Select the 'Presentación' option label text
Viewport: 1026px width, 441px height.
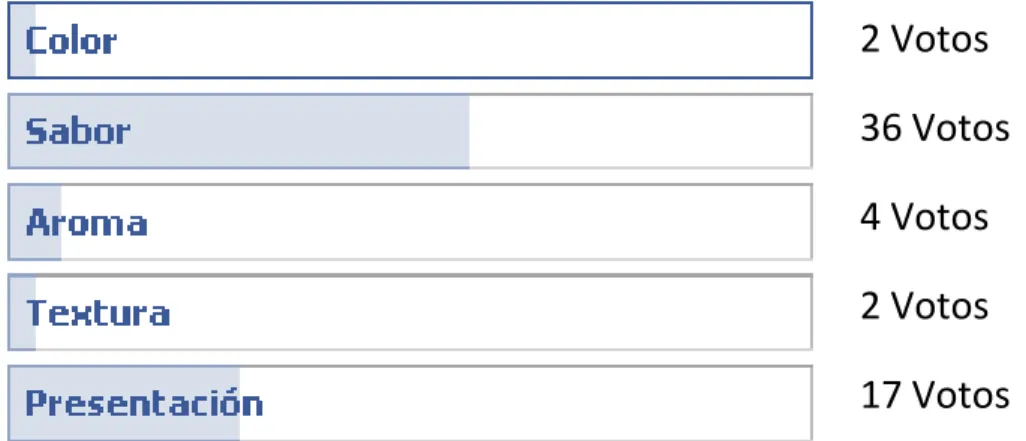coord(144,401)
